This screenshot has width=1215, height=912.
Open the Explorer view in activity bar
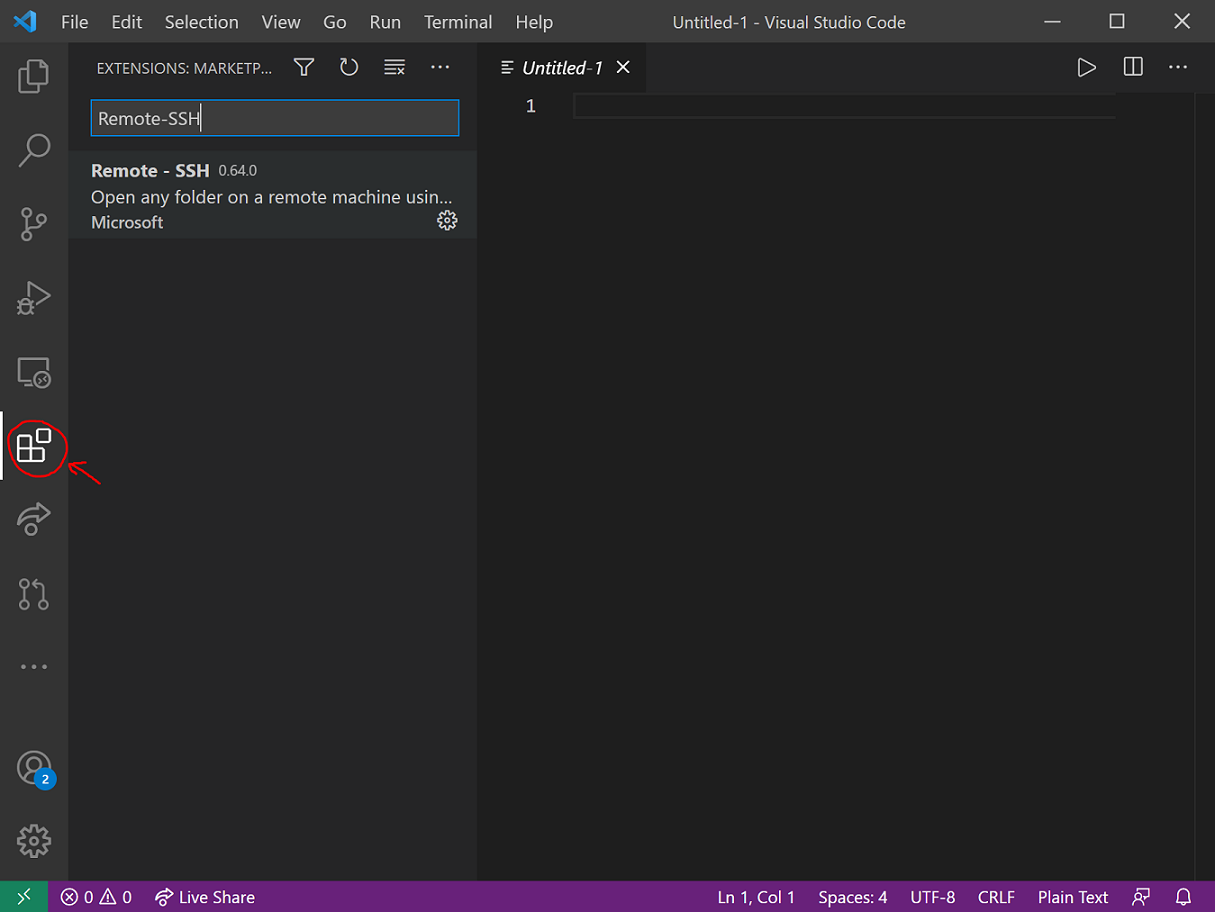coord(34,77)
